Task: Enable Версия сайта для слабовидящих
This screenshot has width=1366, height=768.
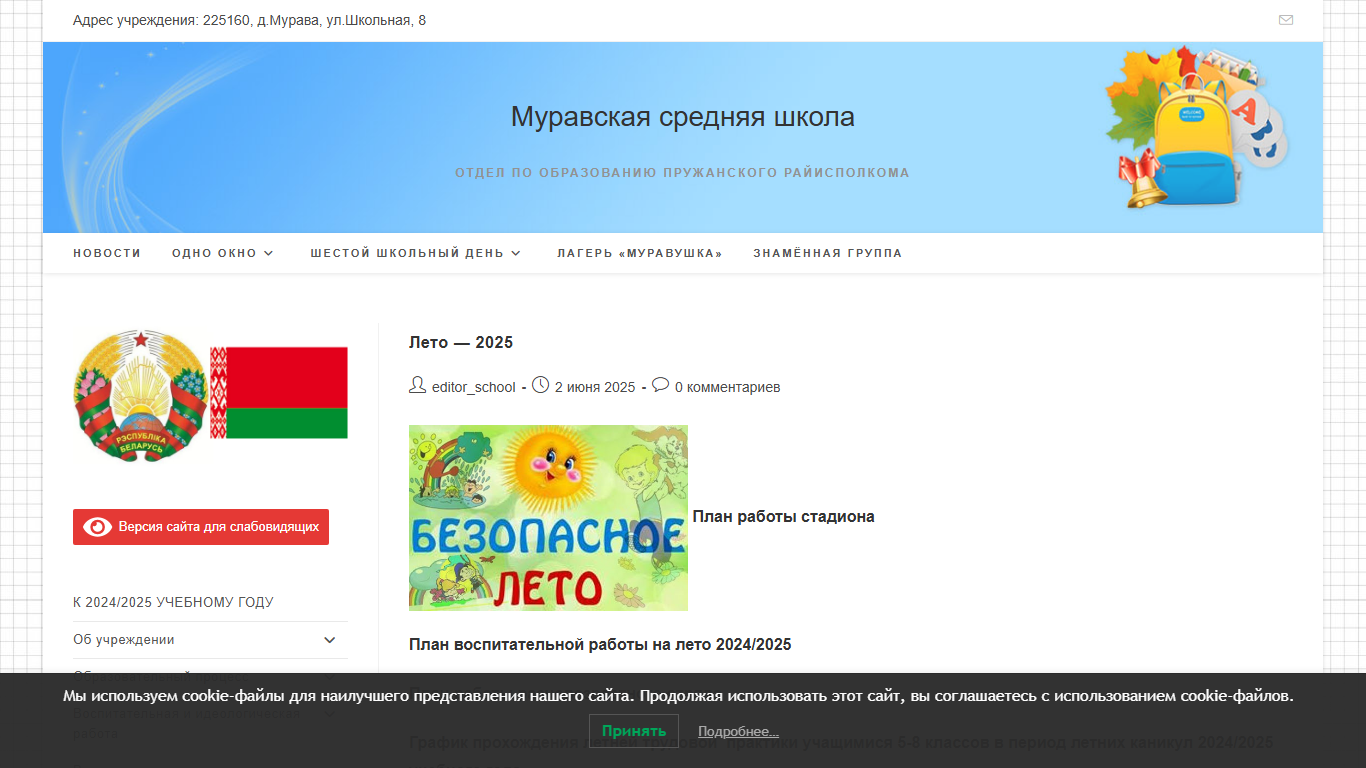Action: click(201, 527)
